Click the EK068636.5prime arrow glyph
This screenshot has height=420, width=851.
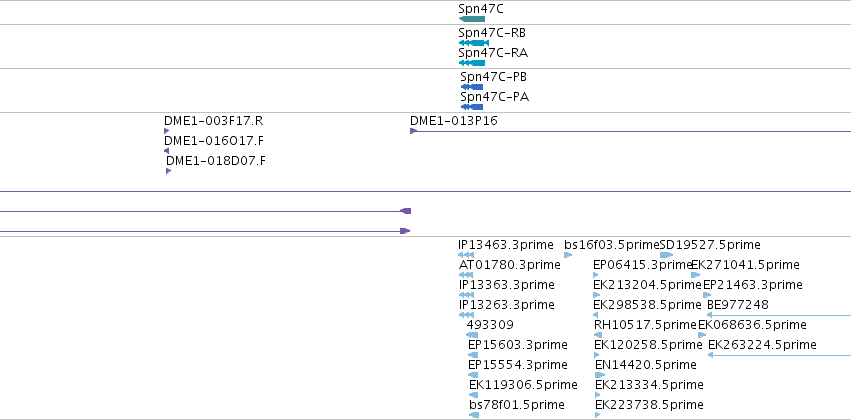[702, 335]
